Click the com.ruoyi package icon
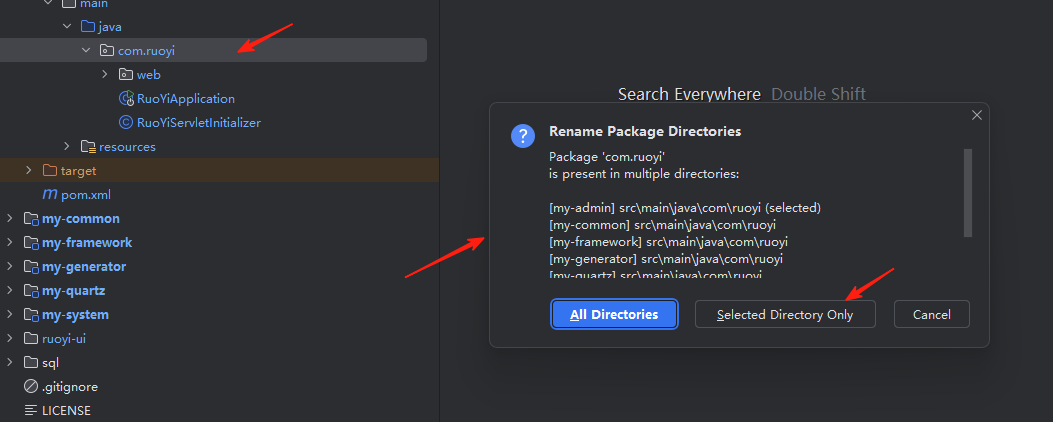1053x422 pixels. (x=107, y=50)
